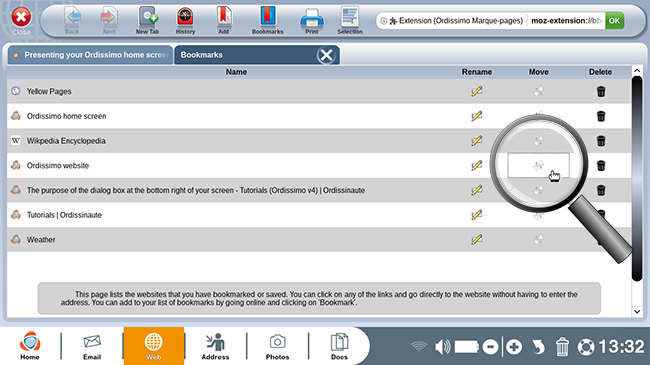Open the Tutorials | Ordissinaute bookmark link
The image size is (650, 365).
64,215
